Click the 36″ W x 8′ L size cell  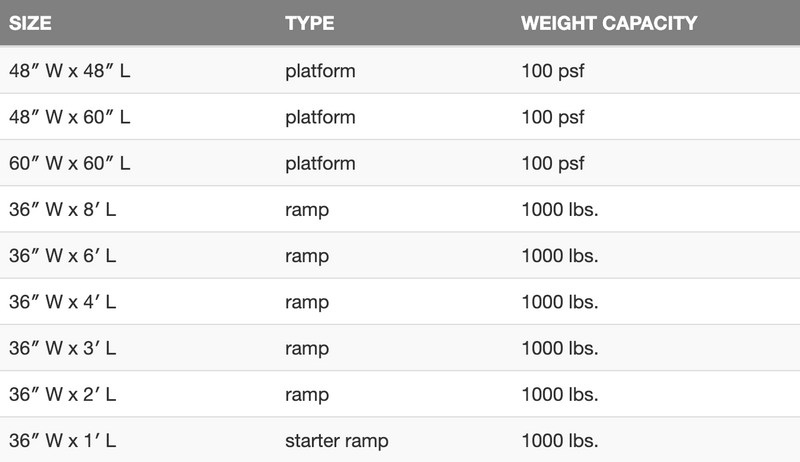point(63,209)
